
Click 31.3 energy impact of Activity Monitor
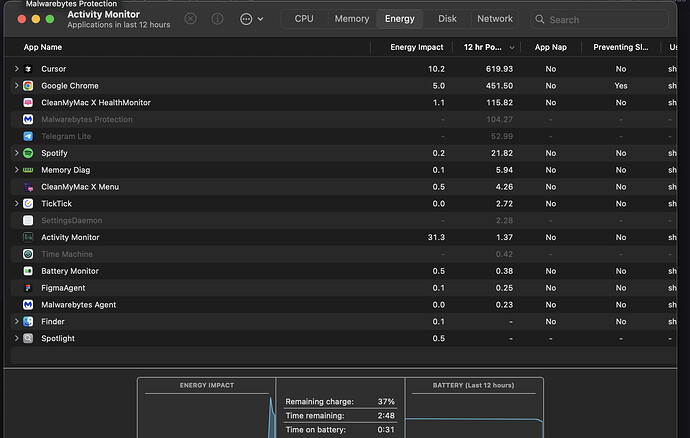436,237
